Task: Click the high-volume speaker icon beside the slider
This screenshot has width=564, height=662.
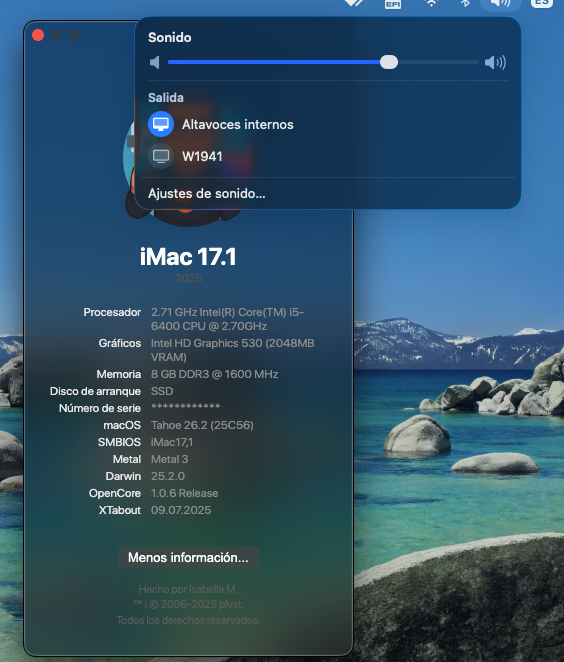Action: point(495,62)
